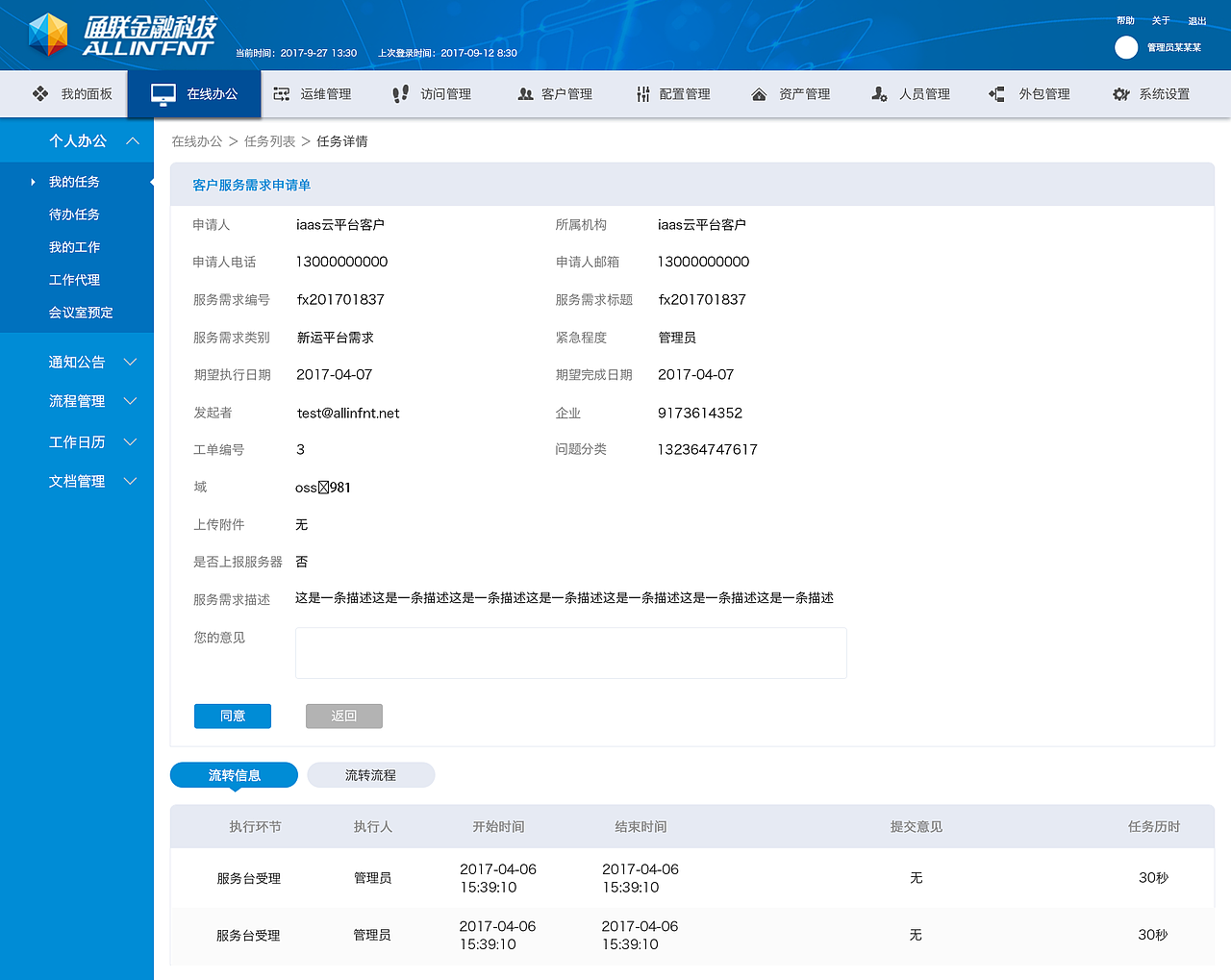Image resolution: width=1231 pixels, height=980 pixels.
Task: Click the 访问管理 footprints icon
Action: click(x=401, y=93)
